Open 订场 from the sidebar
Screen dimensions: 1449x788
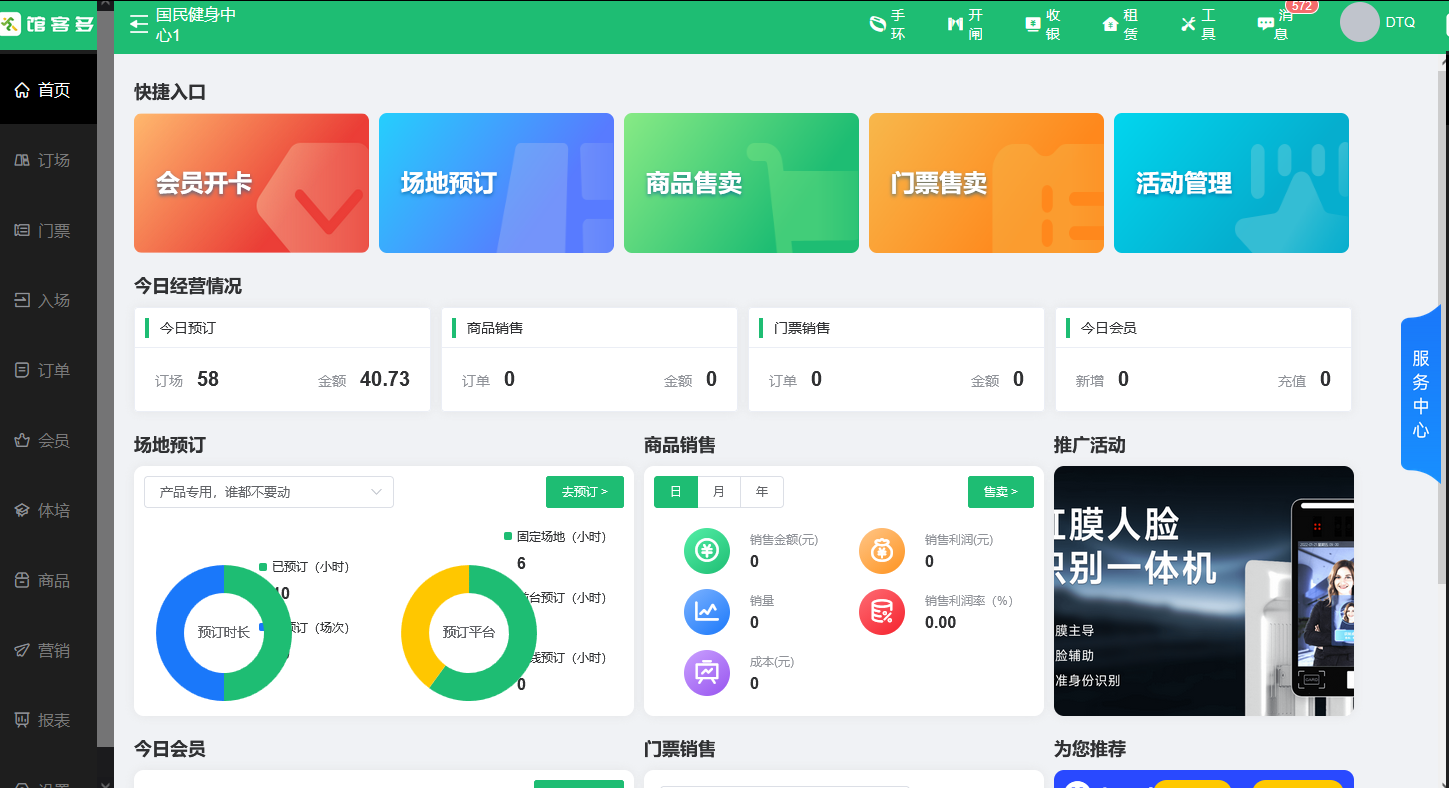[47, 159]
